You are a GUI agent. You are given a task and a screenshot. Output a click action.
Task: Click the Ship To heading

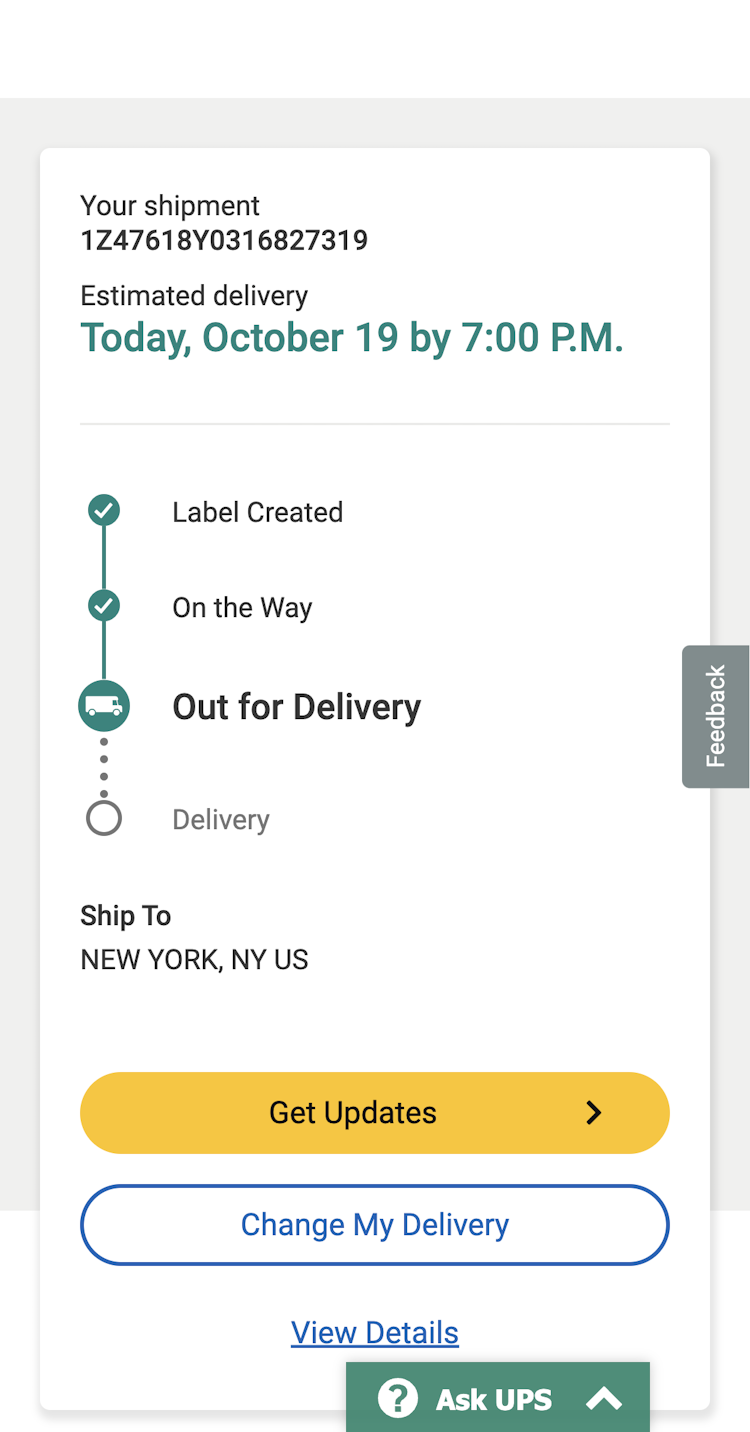coord(126,916)
